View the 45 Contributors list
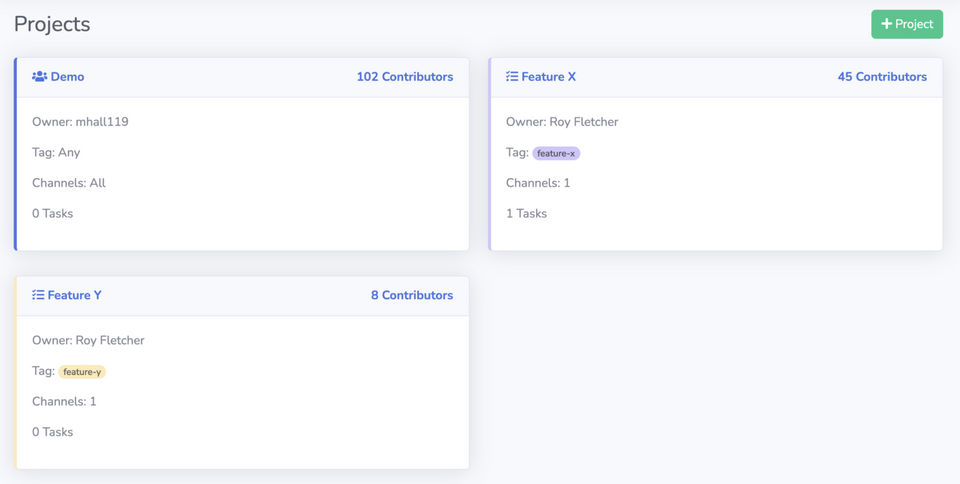Viewport: 960px width, 484px height. pyautogui.click(x=882, y=77)
